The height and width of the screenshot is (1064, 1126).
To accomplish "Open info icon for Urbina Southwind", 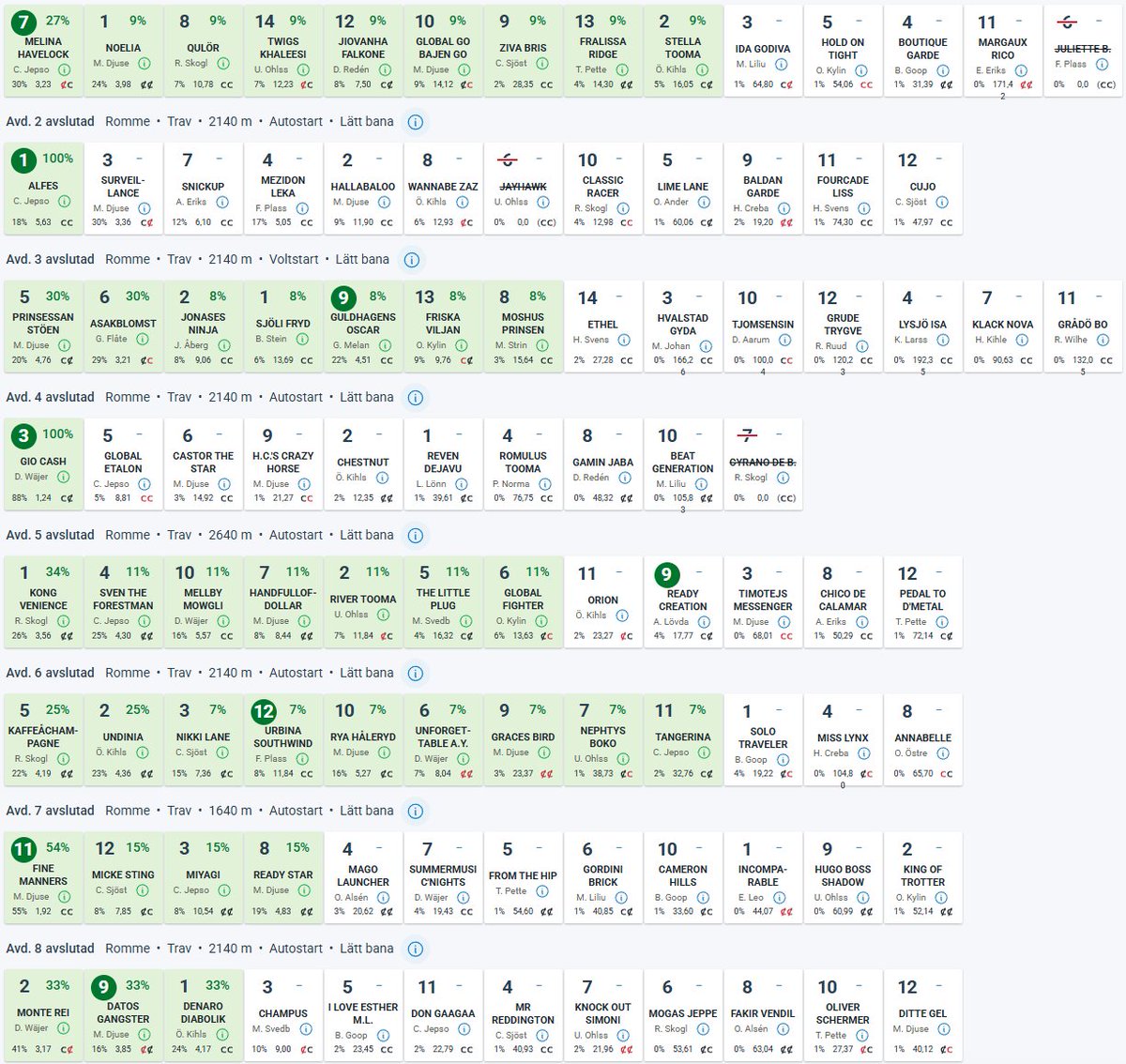I will point(304,759).
